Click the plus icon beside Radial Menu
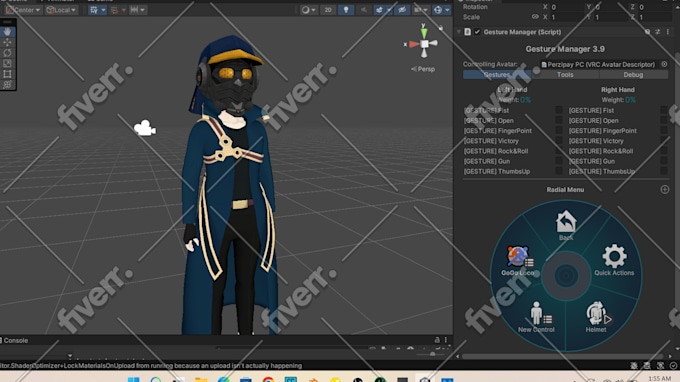The image size is (680, 382). pos(664,189)
